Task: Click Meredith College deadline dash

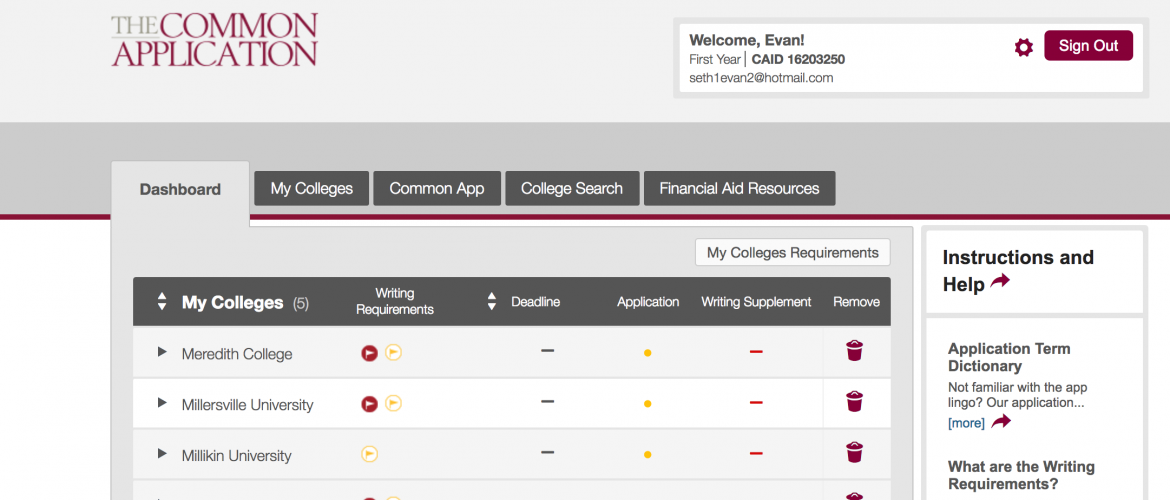Action: pos(548,351)
